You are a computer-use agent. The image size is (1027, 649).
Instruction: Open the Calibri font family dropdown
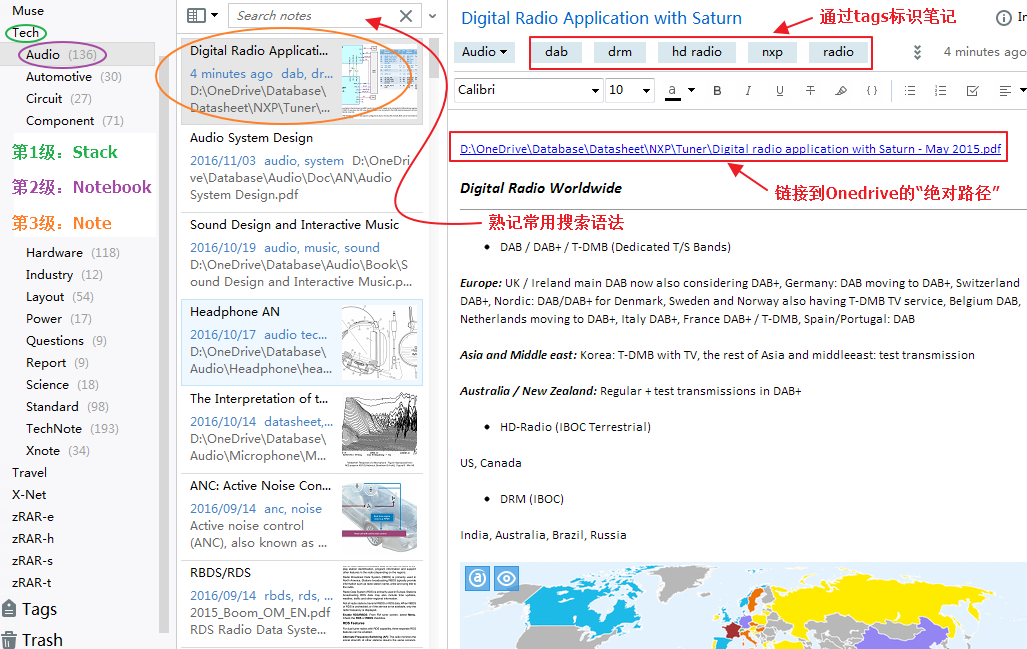(529, 90)
